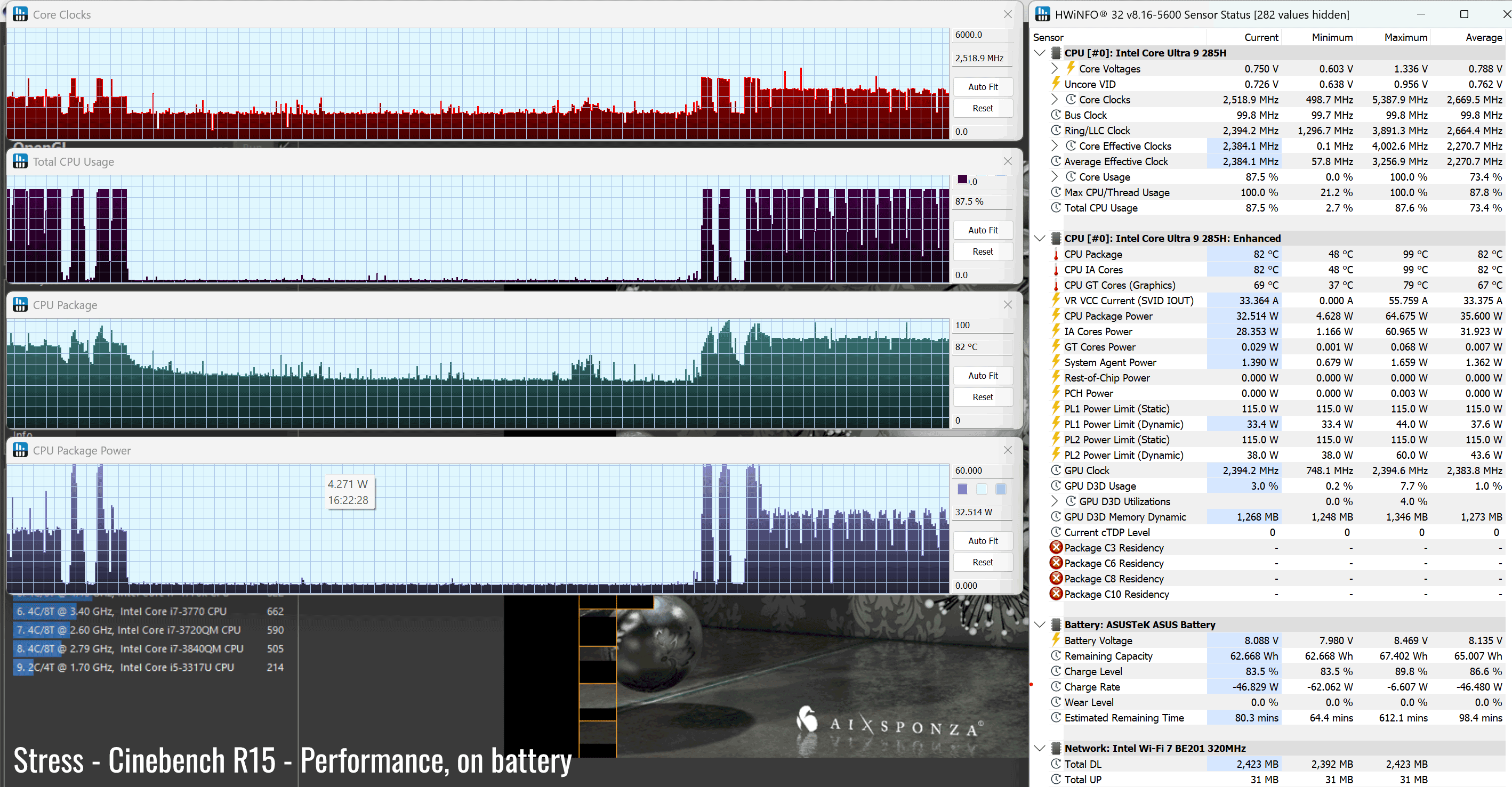This screenshot has width=1512, height=787.
Task: Click the CPU Package window HWiNFO icon
Action: tap(20, 304)
